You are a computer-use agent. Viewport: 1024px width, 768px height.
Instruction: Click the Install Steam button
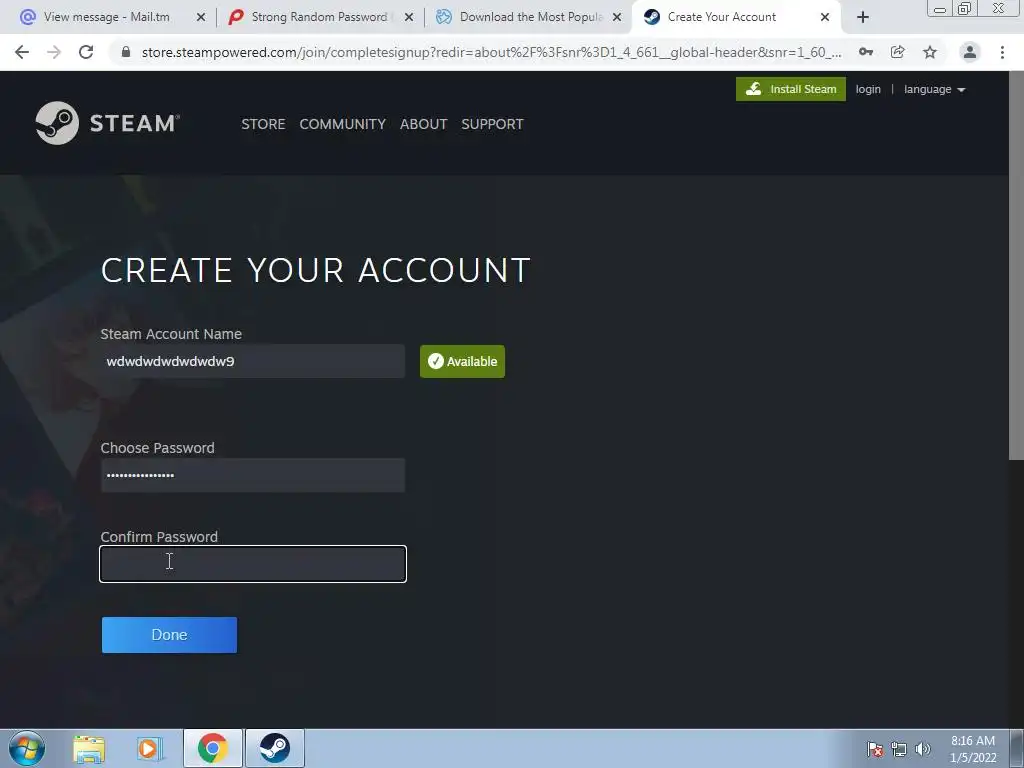click(x=790, y=89)
